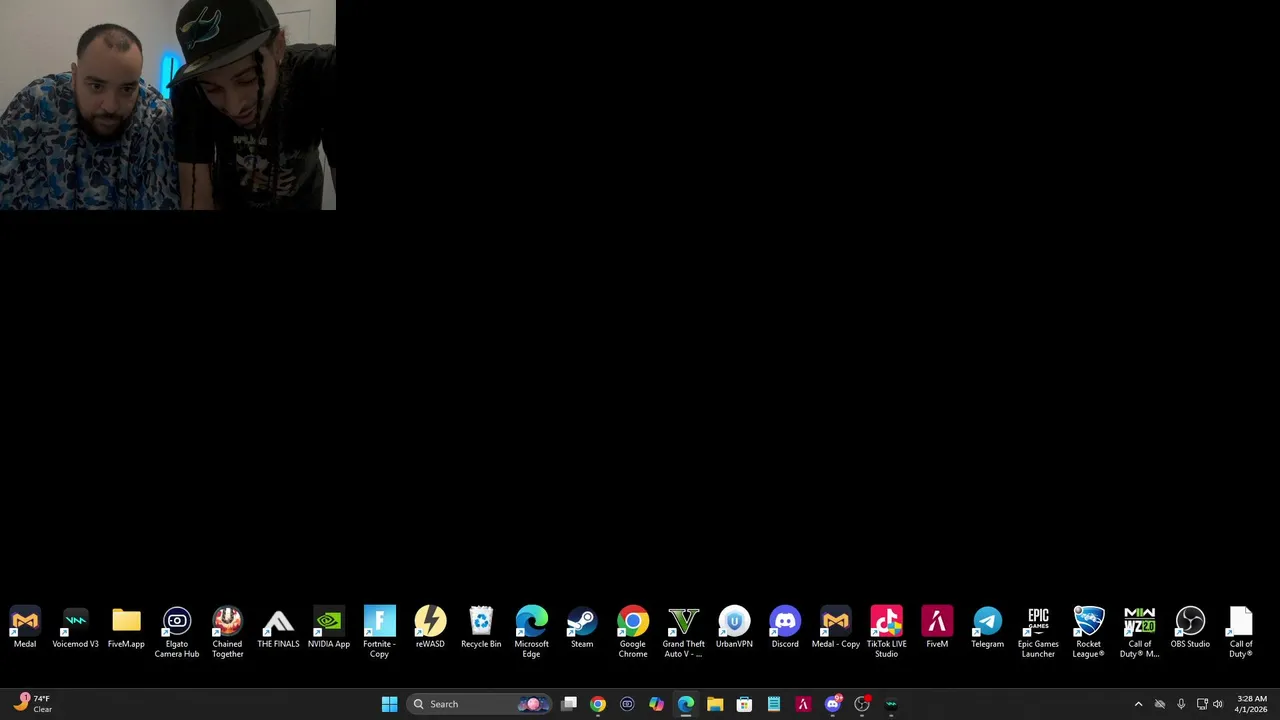The height and width of the screenshot is (720, 1280).
Task: Open Elgato Camera Hub in the taskbar
Action: (627, 704)
